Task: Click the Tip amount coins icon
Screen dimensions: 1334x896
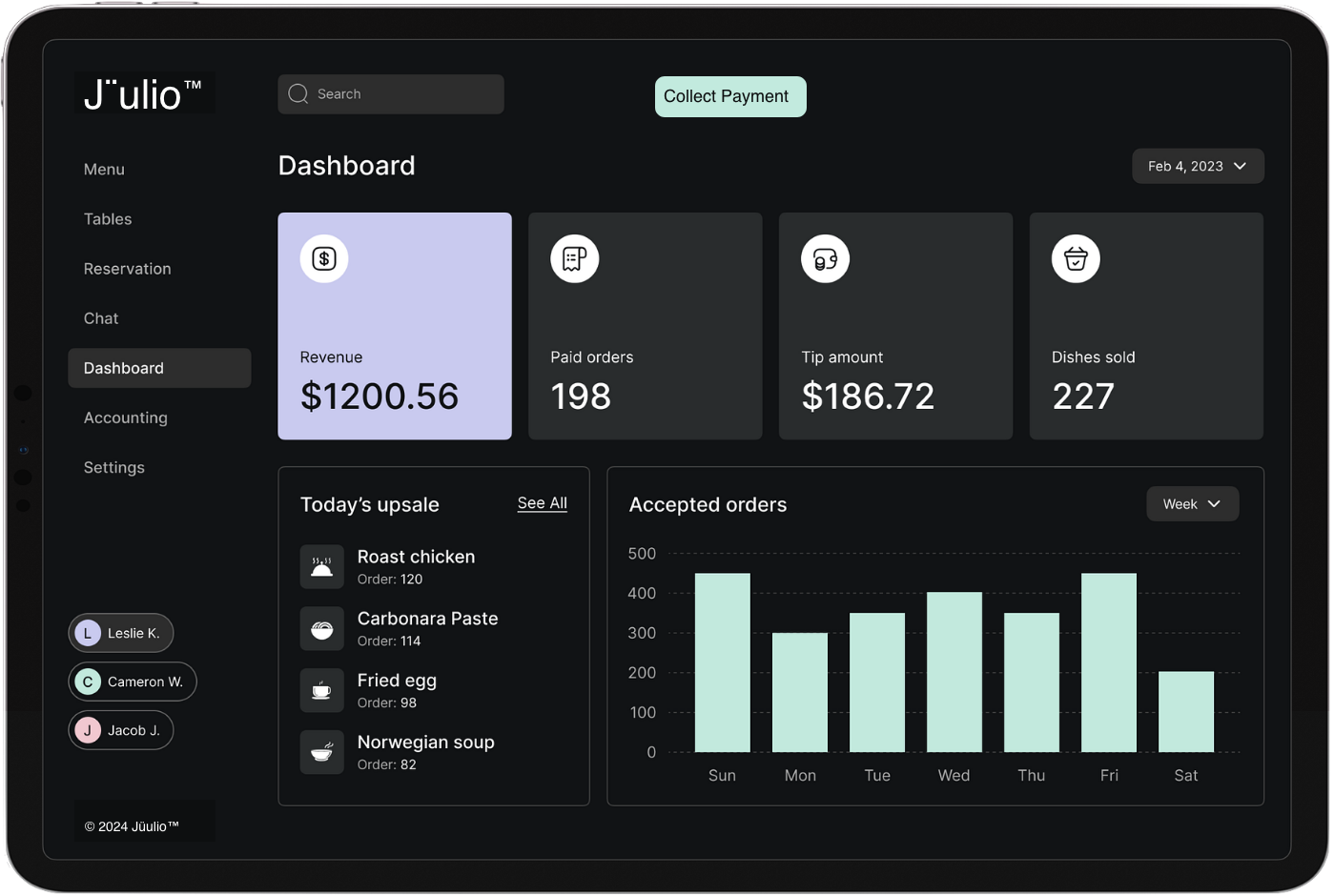Action: [826, 258]
